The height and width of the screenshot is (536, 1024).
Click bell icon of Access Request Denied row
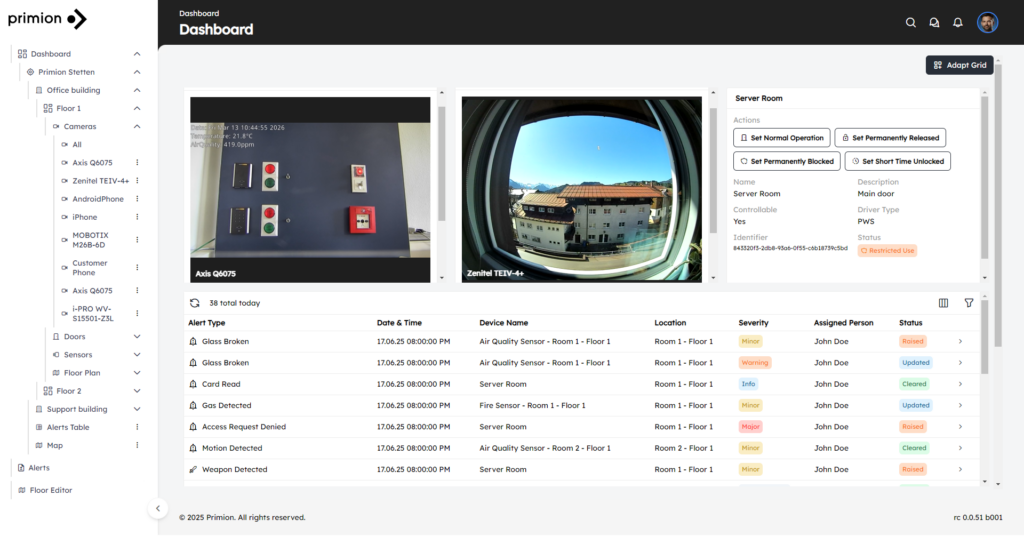point(193,427)
